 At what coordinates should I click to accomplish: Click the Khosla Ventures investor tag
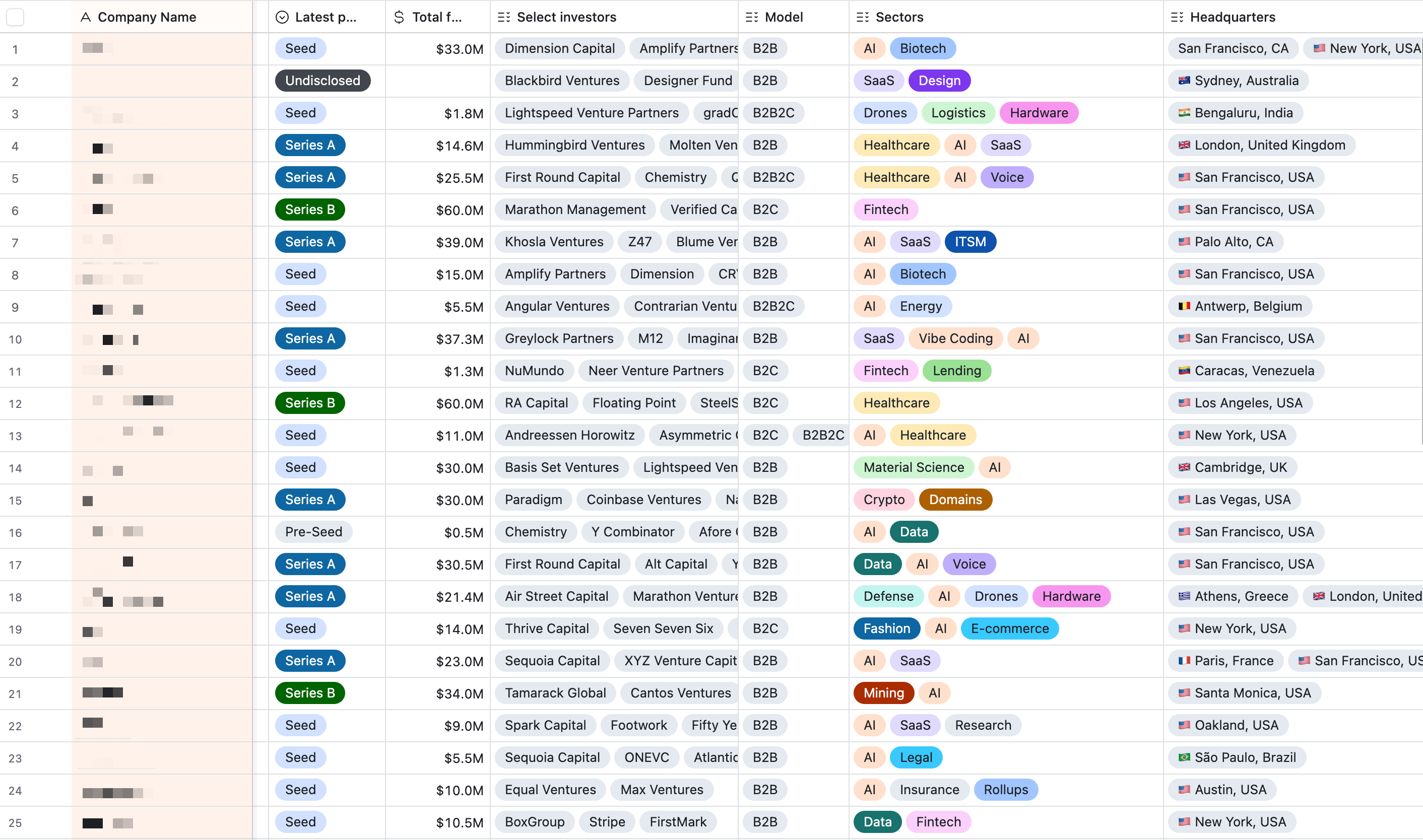tap(553, 242)
